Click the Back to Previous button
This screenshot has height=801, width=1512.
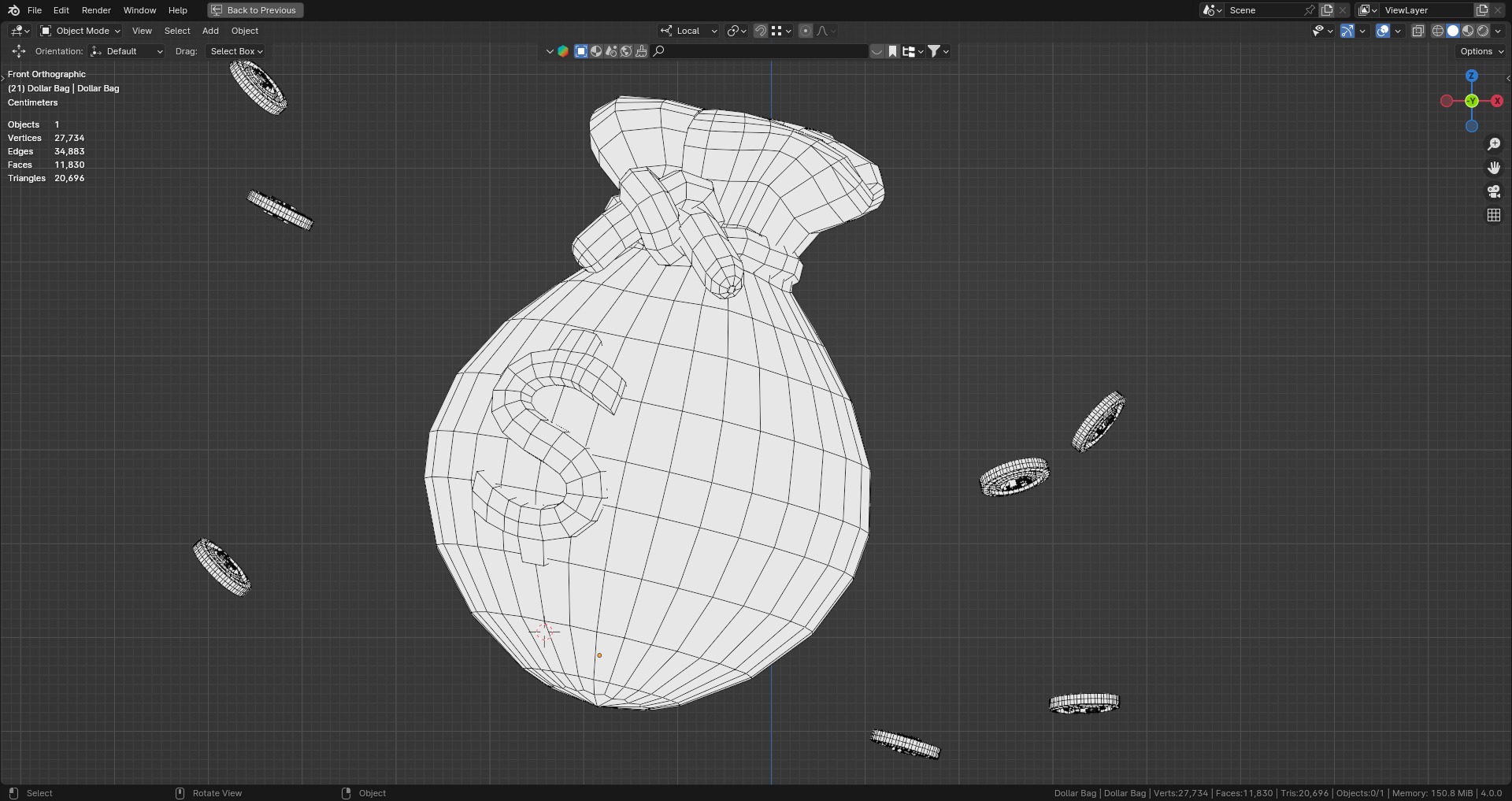click(255, 10)
